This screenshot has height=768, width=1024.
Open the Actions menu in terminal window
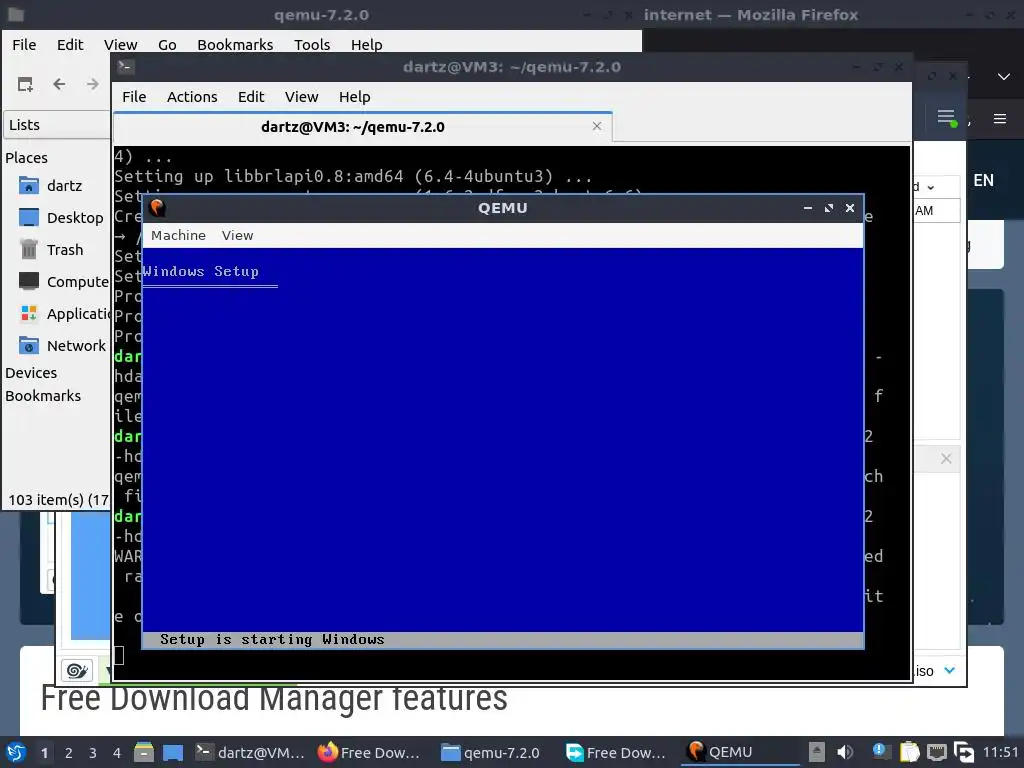(x=192, y=97)
